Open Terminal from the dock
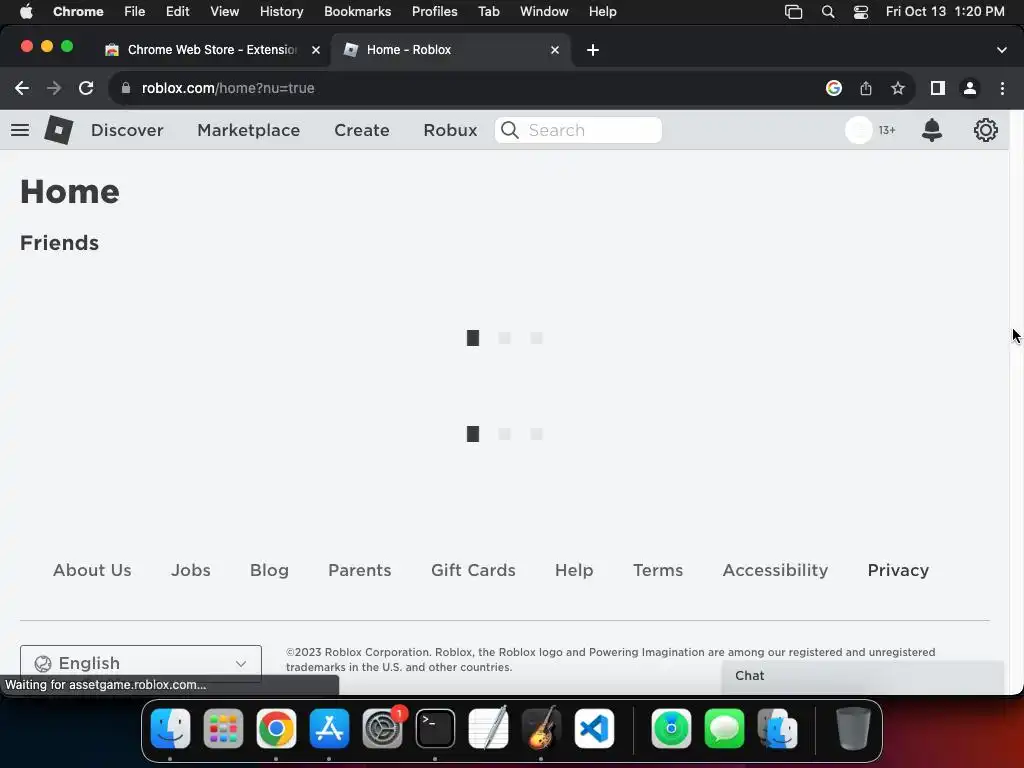 click(435, 728)
